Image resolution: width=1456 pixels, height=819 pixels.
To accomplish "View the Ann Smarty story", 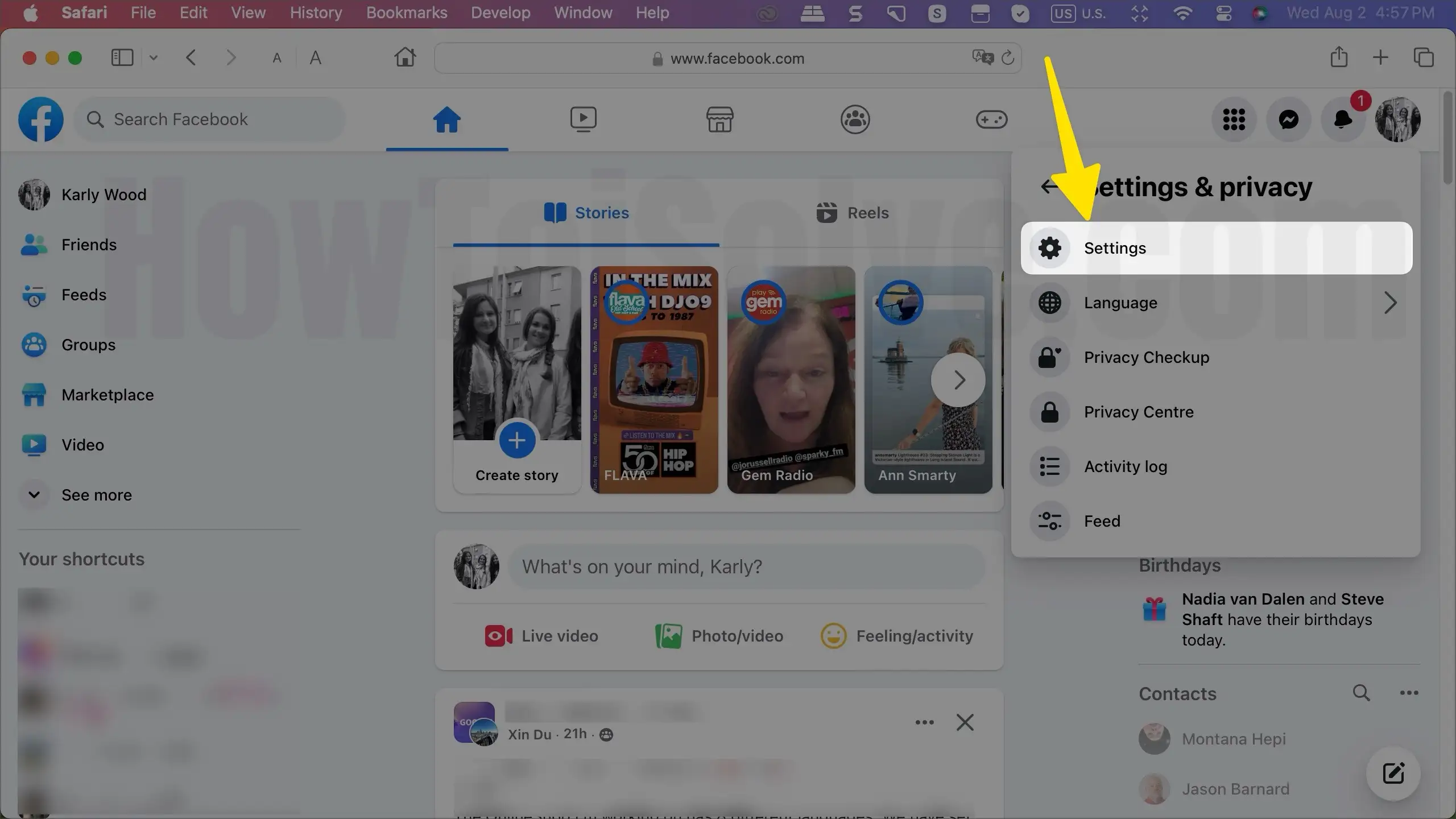I will [x=928, y=380].
